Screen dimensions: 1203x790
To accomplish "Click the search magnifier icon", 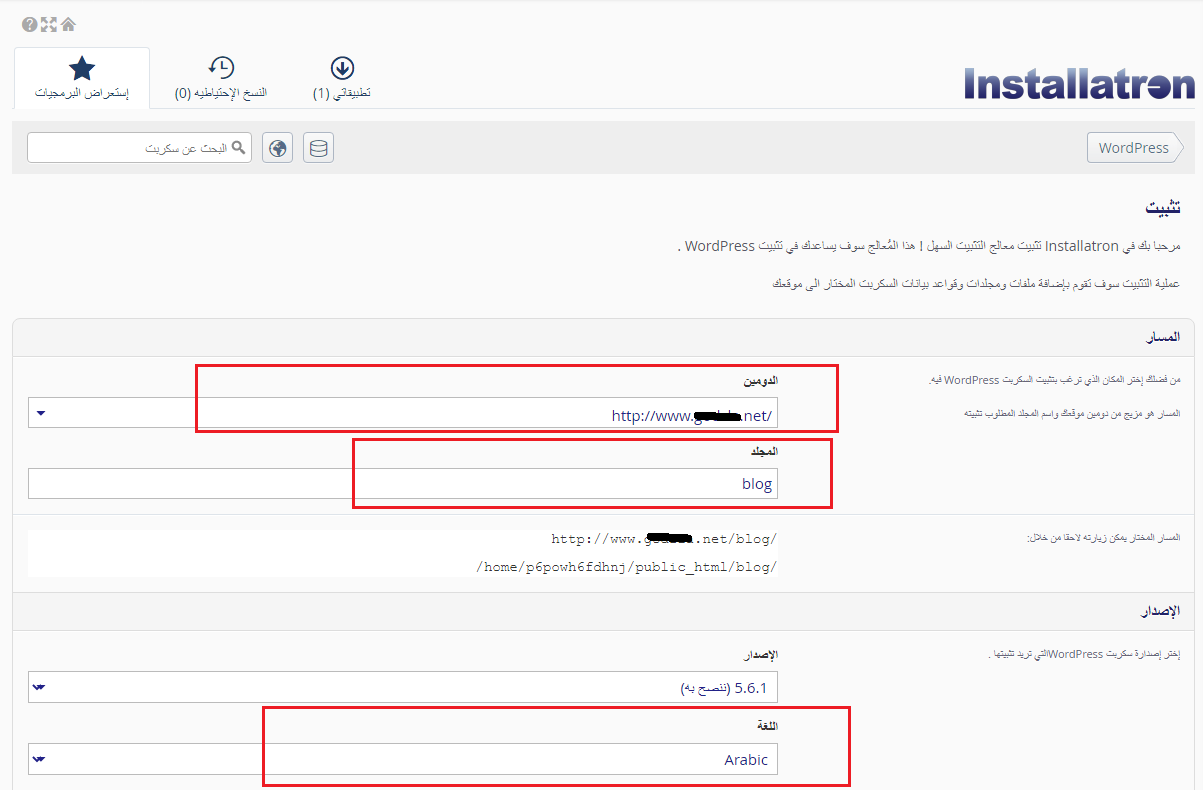I will 238,148.
